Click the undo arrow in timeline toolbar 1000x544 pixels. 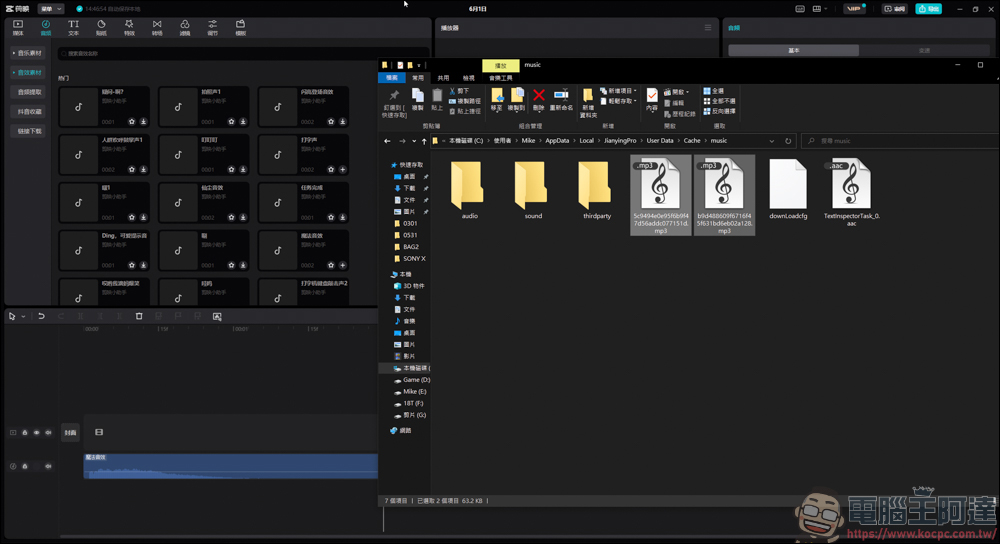tap(41, 316)
